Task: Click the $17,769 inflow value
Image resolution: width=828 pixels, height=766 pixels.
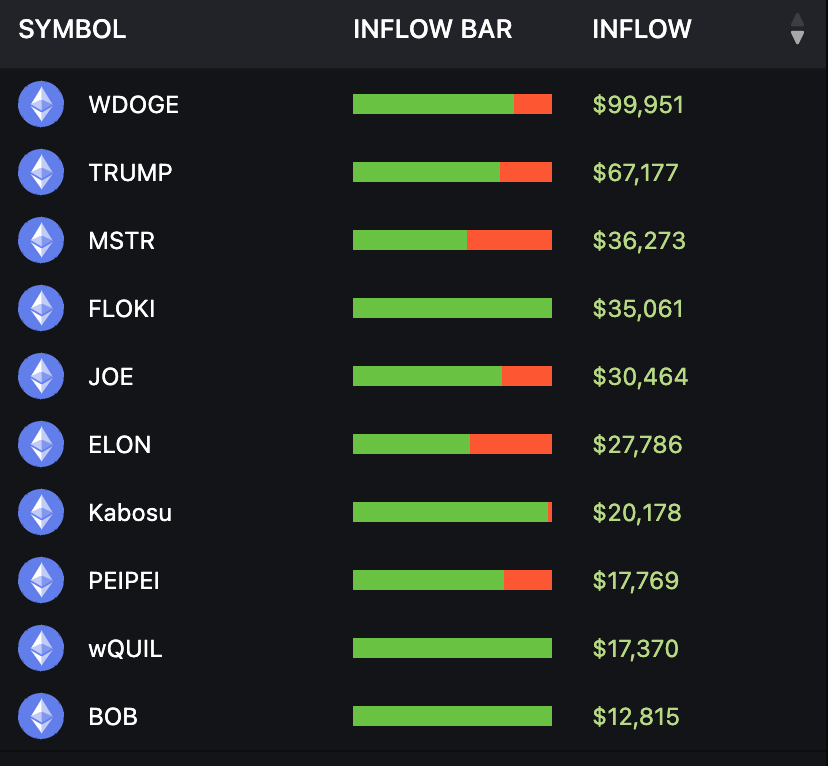Action: [x=636, y=581]
